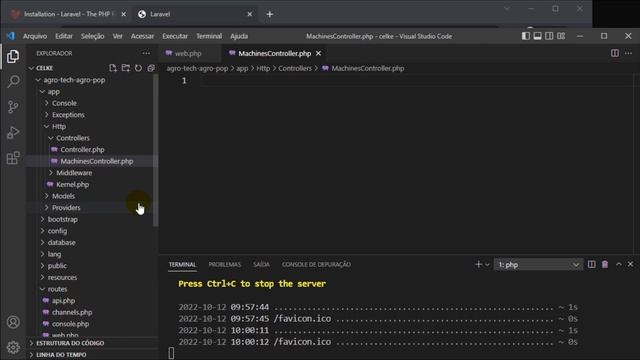The height and width of the screenshot is (360, 640).
Task: Collapse the Http folder
Action: coord(47,127)
